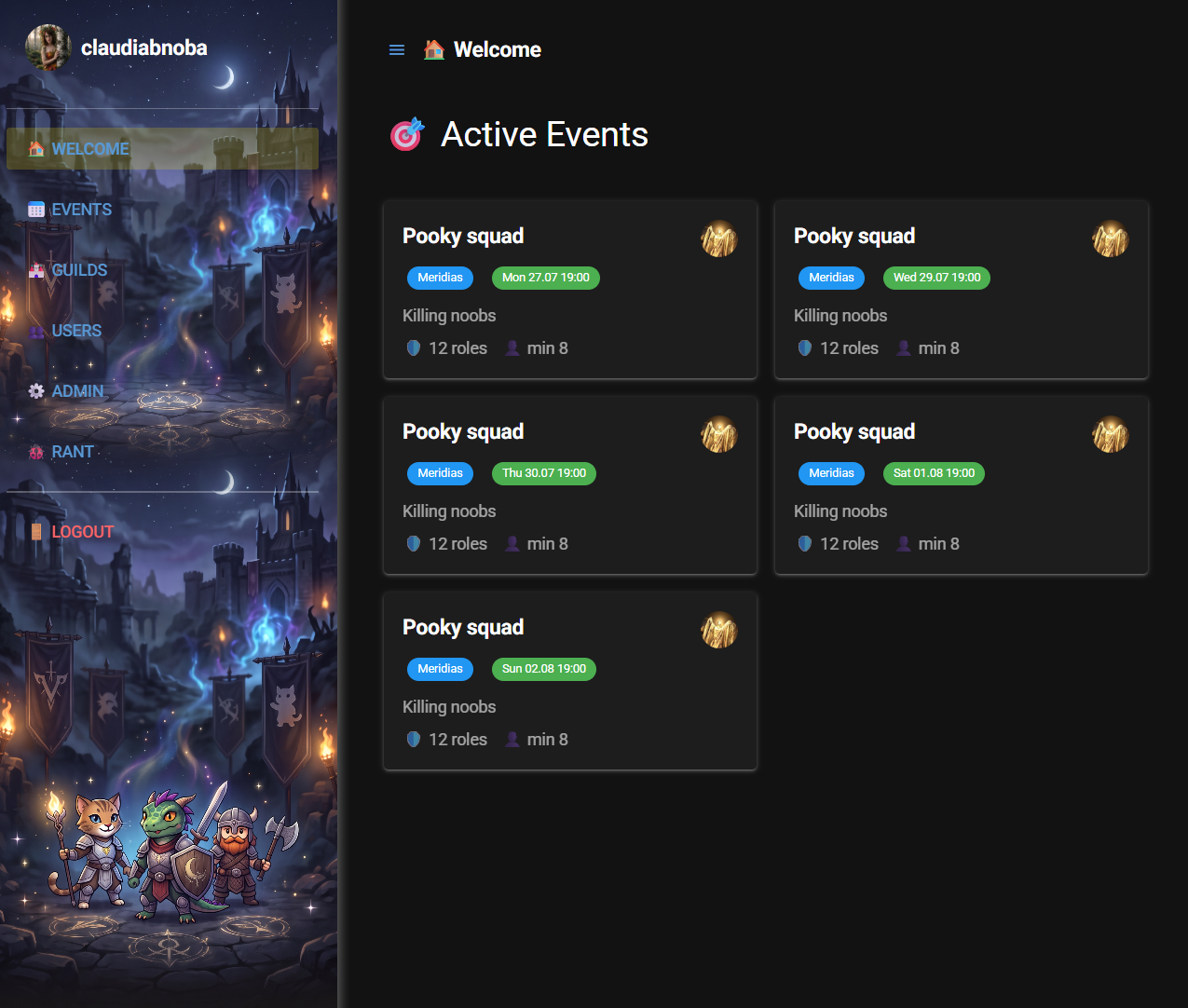Click the Sun 02.08 19:00 date badge
Image resolution: width=1188 pixels, height=1008 pixels.
pyautogui.click(x=544, y=669)
